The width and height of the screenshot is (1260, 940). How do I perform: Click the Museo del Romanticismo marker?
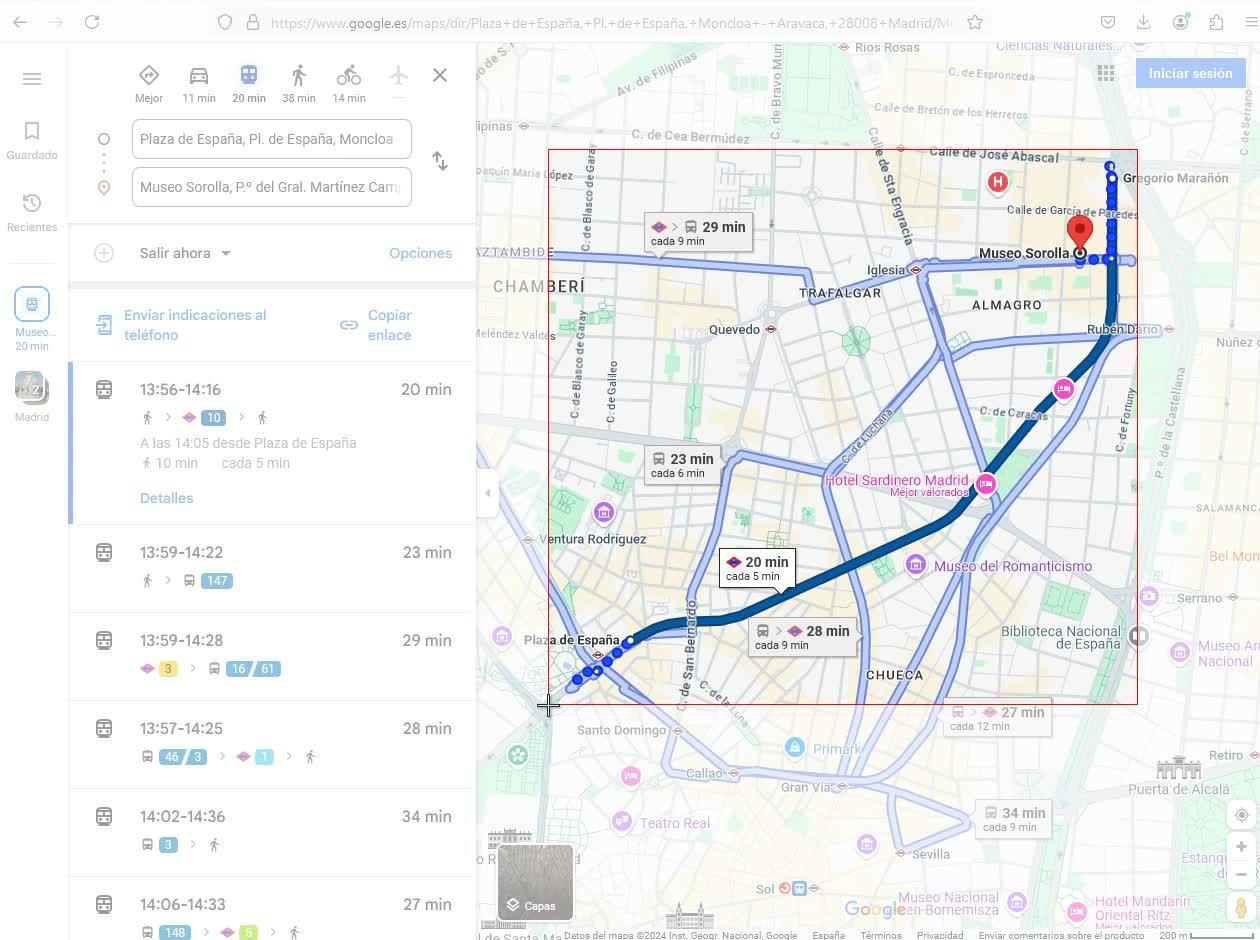click(x=915, y=566)
